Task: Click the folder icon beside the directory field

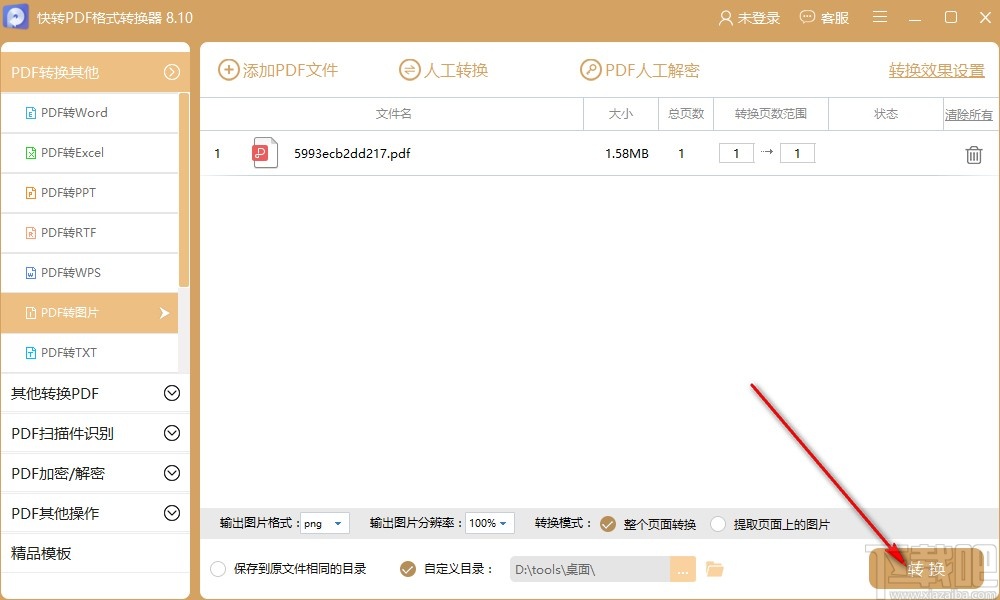Action: tap(714, 568)
